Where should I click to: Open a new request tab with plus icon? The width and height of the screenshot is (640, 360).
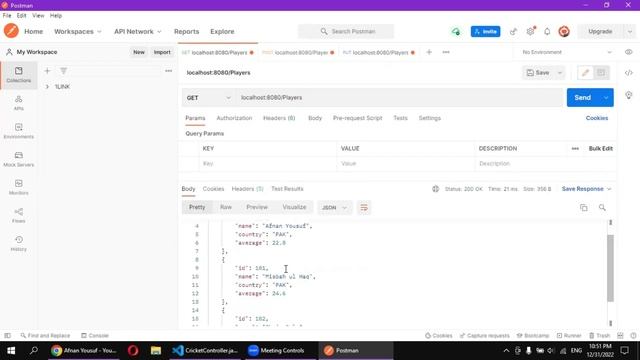429,52
